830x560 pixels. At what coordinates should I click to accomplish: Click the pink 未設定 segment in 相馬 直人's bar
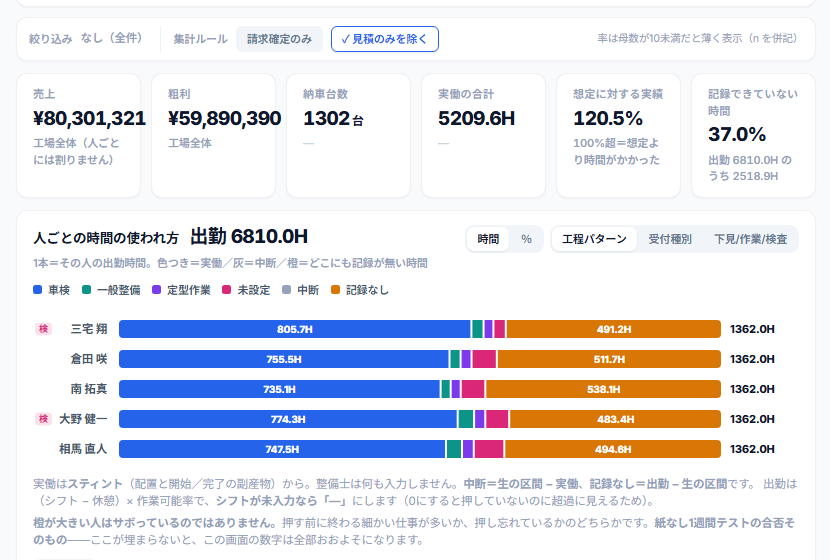coord(489,449)
